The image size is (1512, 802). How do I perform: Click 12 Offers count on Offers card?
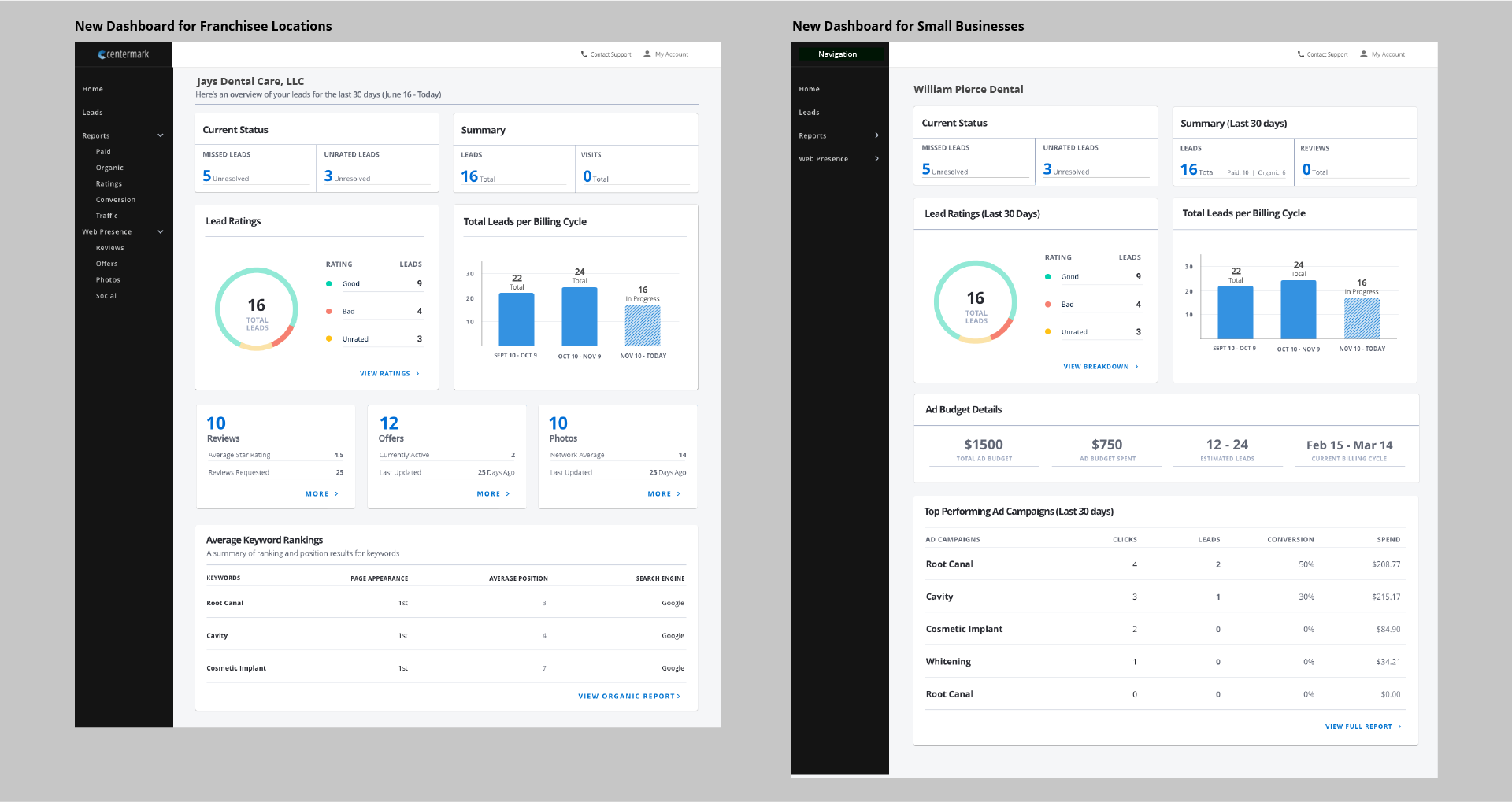click(389, 423)
